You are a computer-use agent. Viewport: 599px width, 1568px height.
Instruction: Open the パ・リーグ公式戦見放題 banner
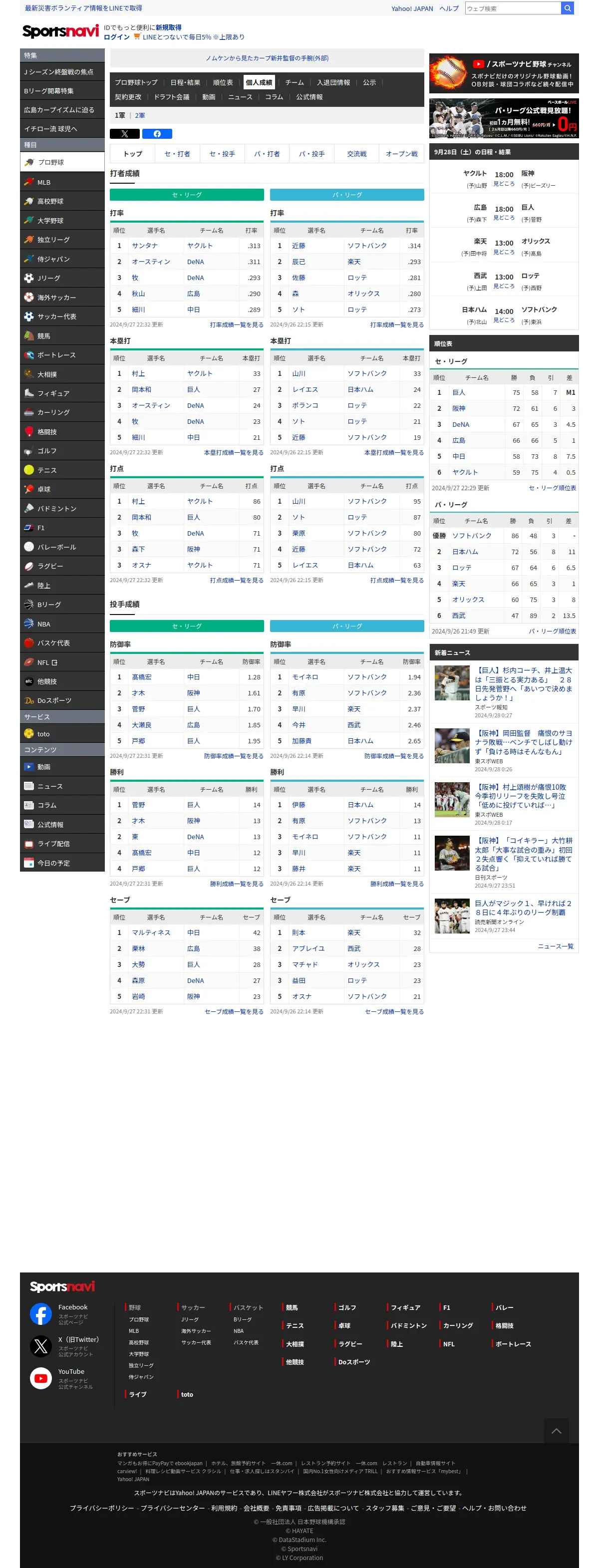click(504, 119)
